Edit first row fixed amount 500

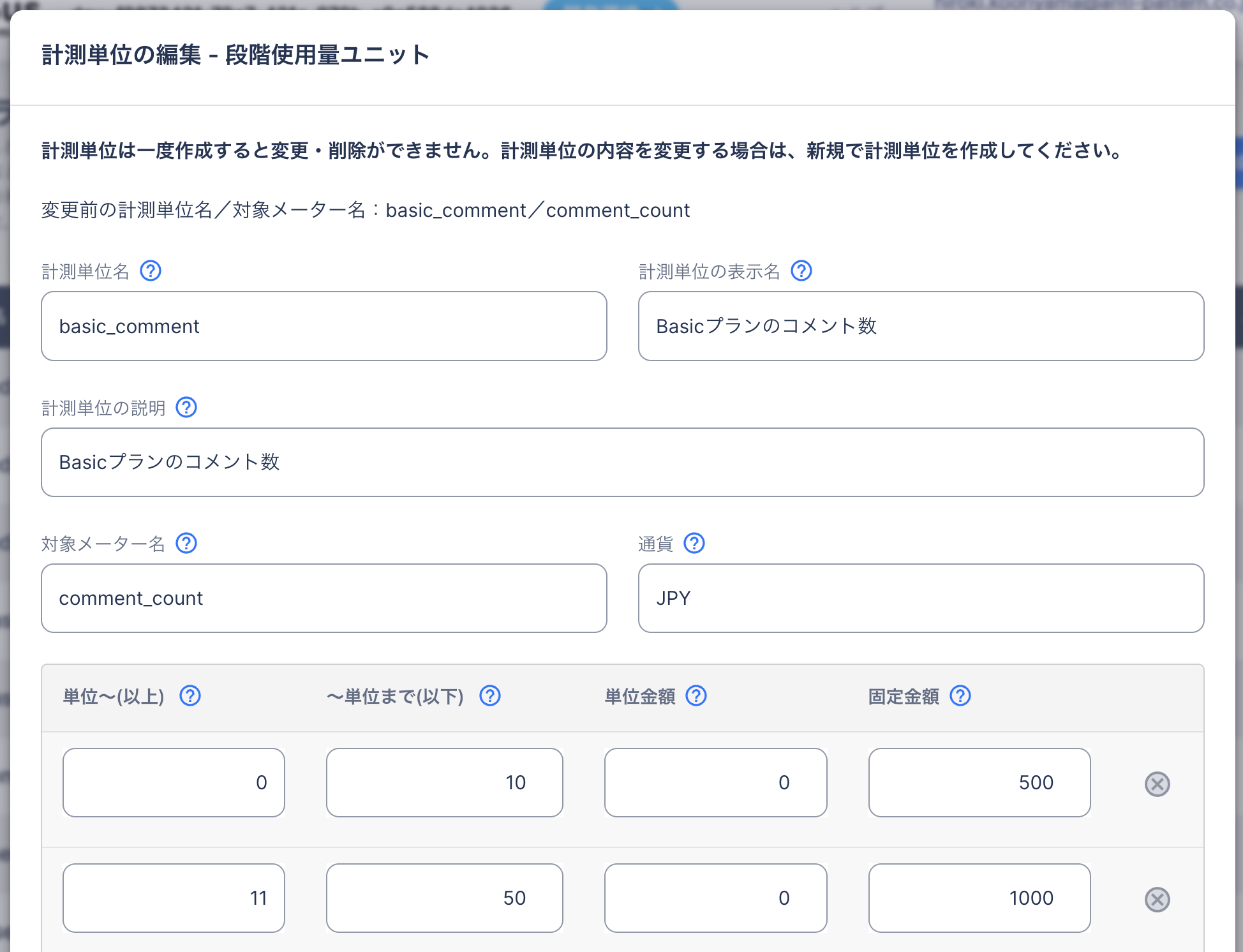click(979, 783)
